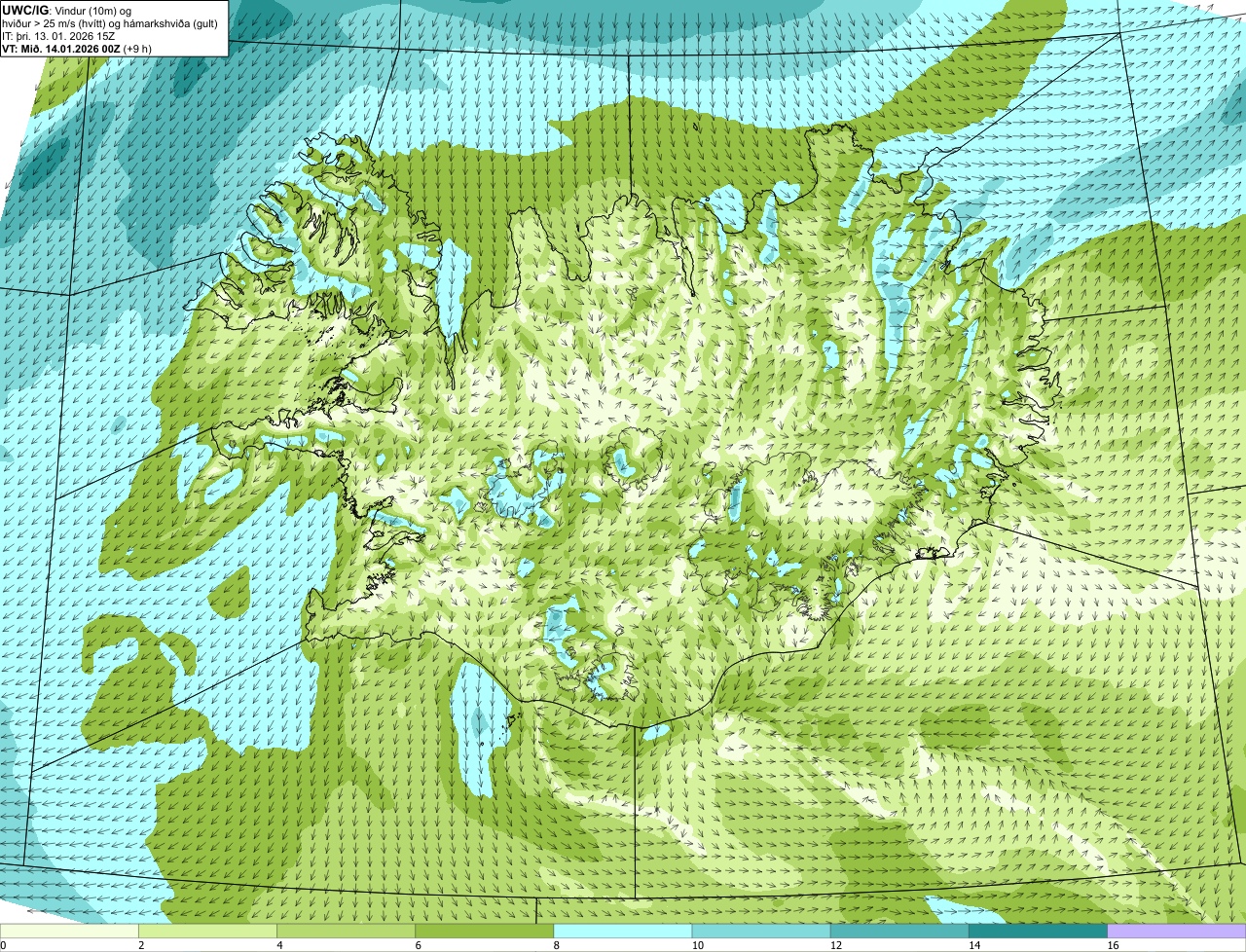Click the 12–14 m/s teal legend swatch
The height and width of the screenshot is (952, 1246).
tap(899, 932)
